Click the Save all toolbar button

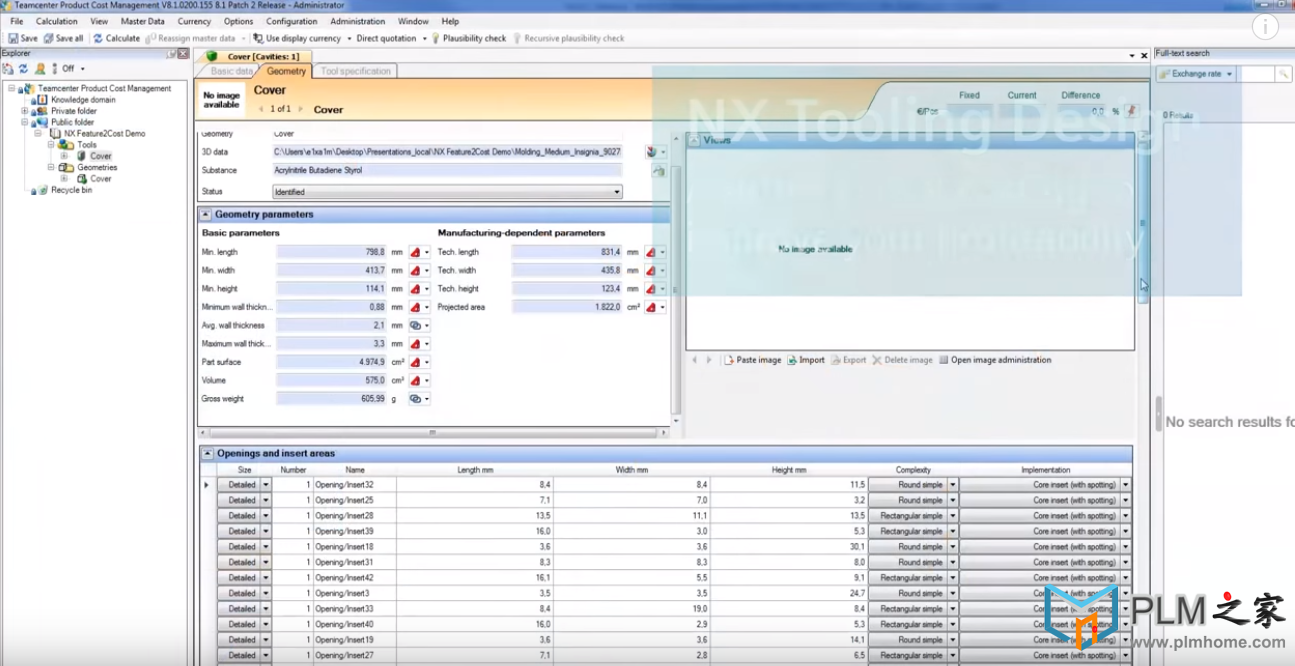coord(62,38)
